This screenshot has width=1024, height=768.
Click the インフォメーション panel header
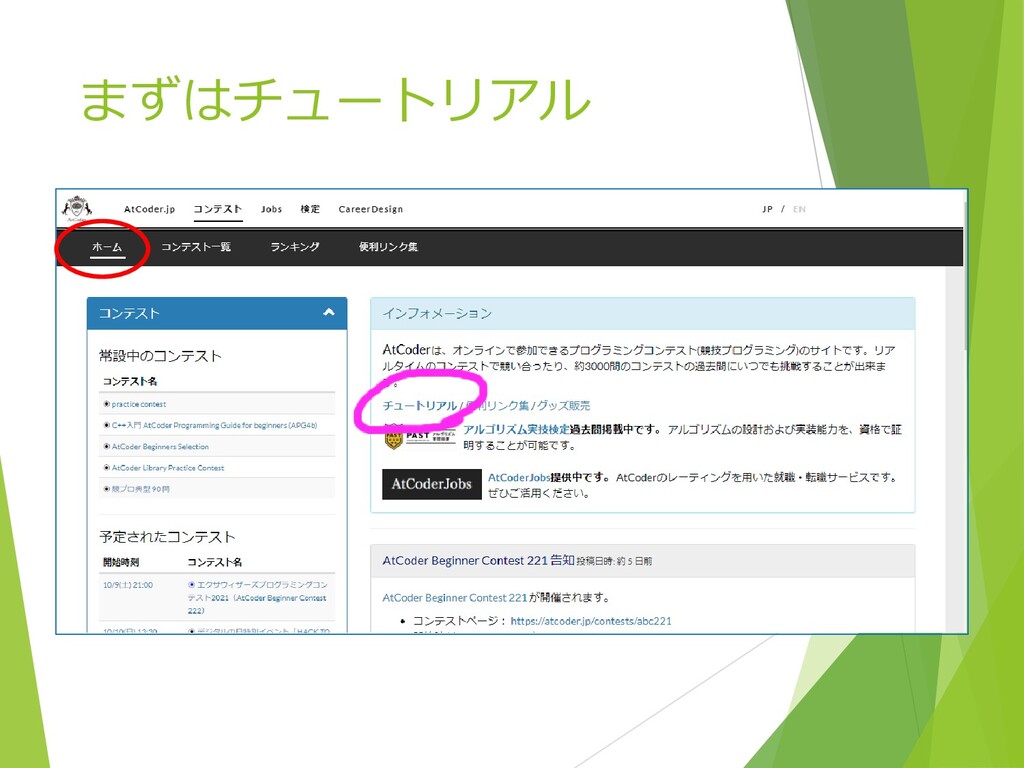(x=643, y=313)
